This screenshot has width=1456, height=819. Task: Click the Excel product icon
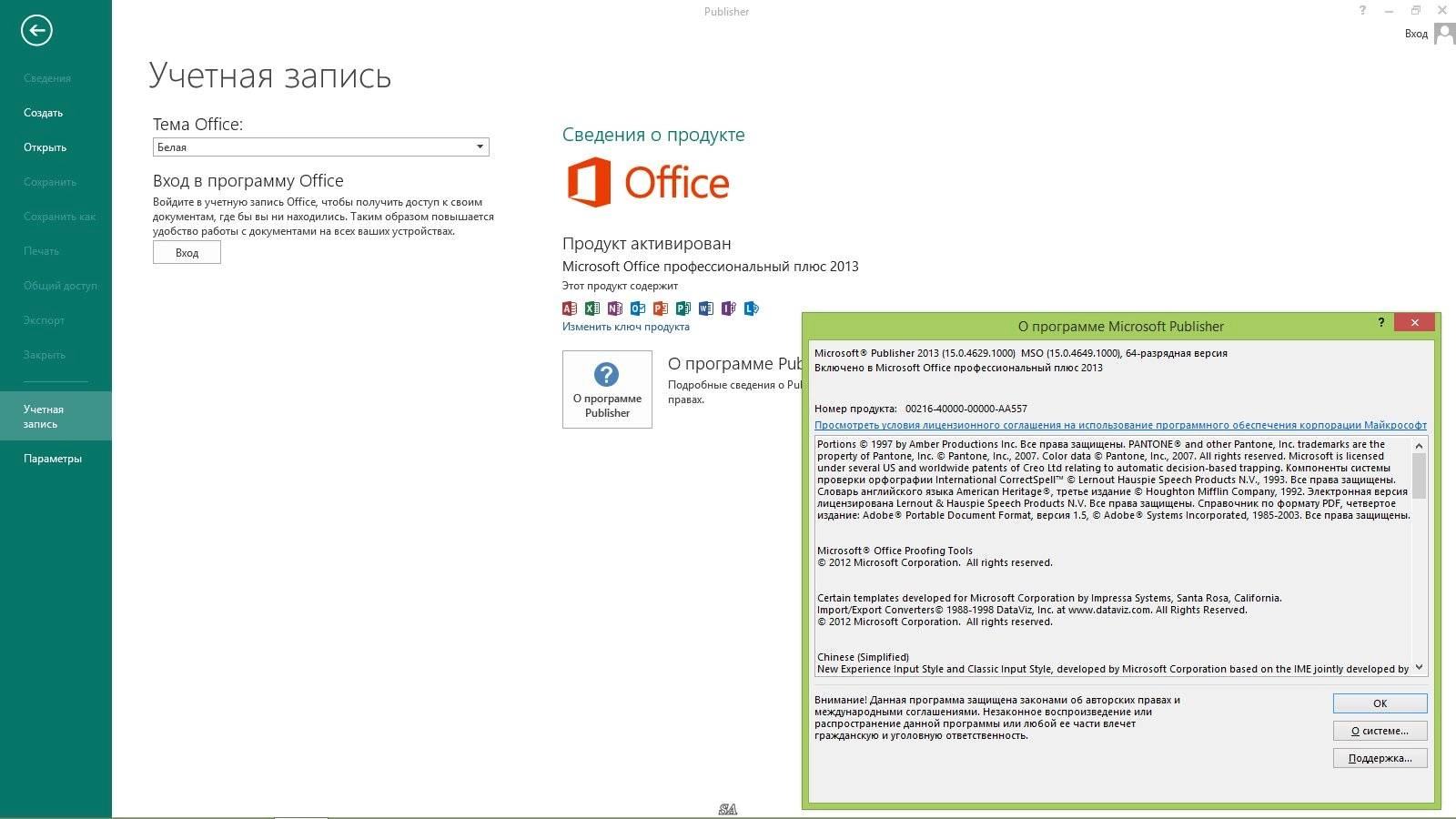point(592,308)
